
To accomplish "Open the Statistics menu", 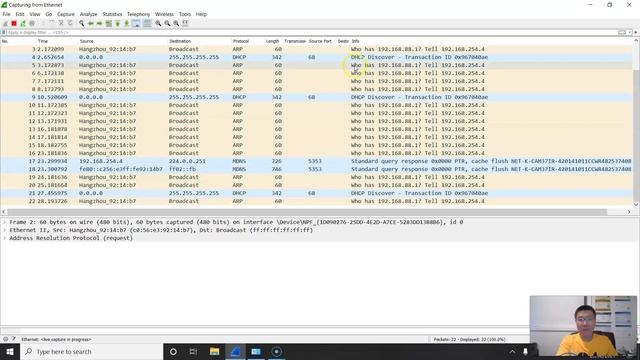I will pos(112,14).
